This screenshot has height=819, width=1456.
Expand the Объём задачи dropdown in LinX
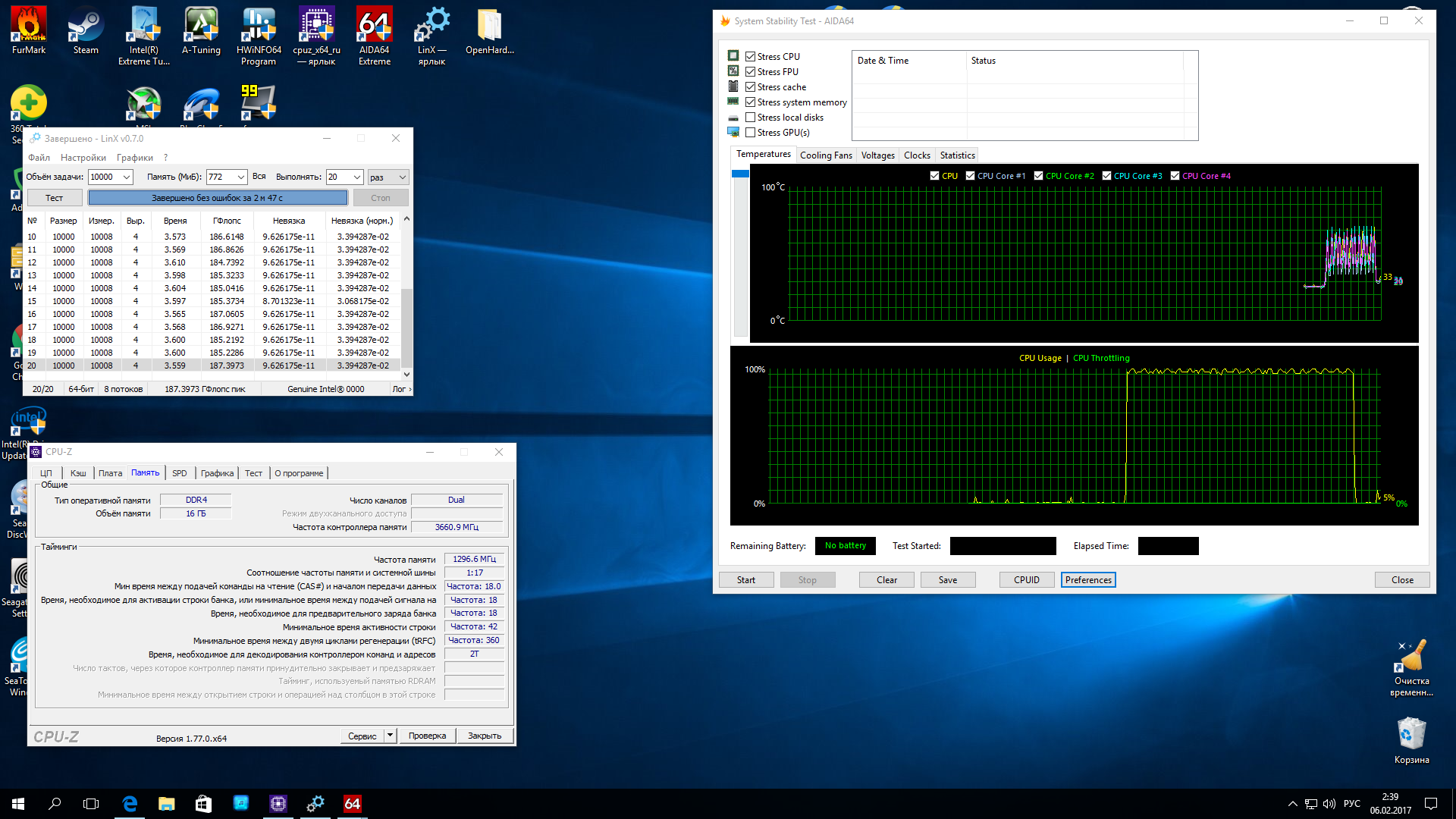tap(127, 177)
